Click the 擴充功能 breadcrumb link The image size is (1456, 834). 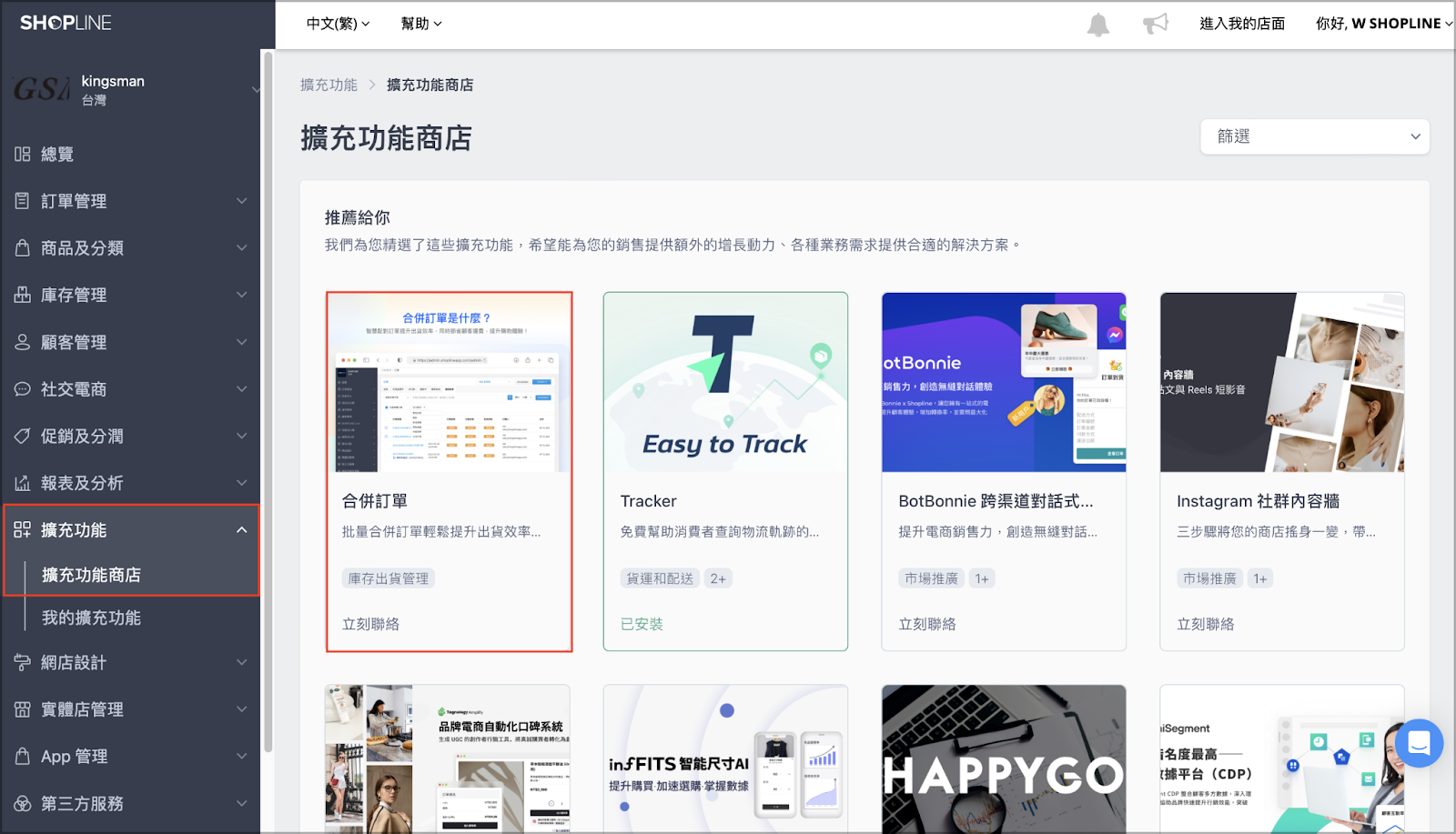point(329,85)
